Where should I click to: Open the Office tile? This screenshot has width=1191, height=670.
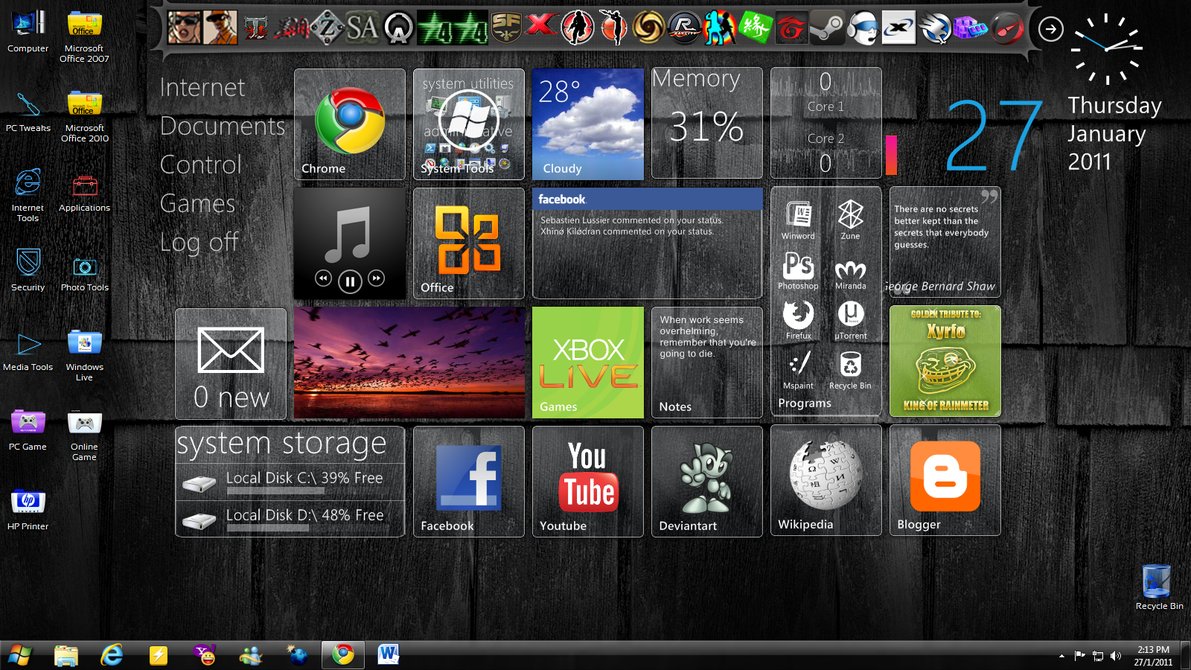468,243
